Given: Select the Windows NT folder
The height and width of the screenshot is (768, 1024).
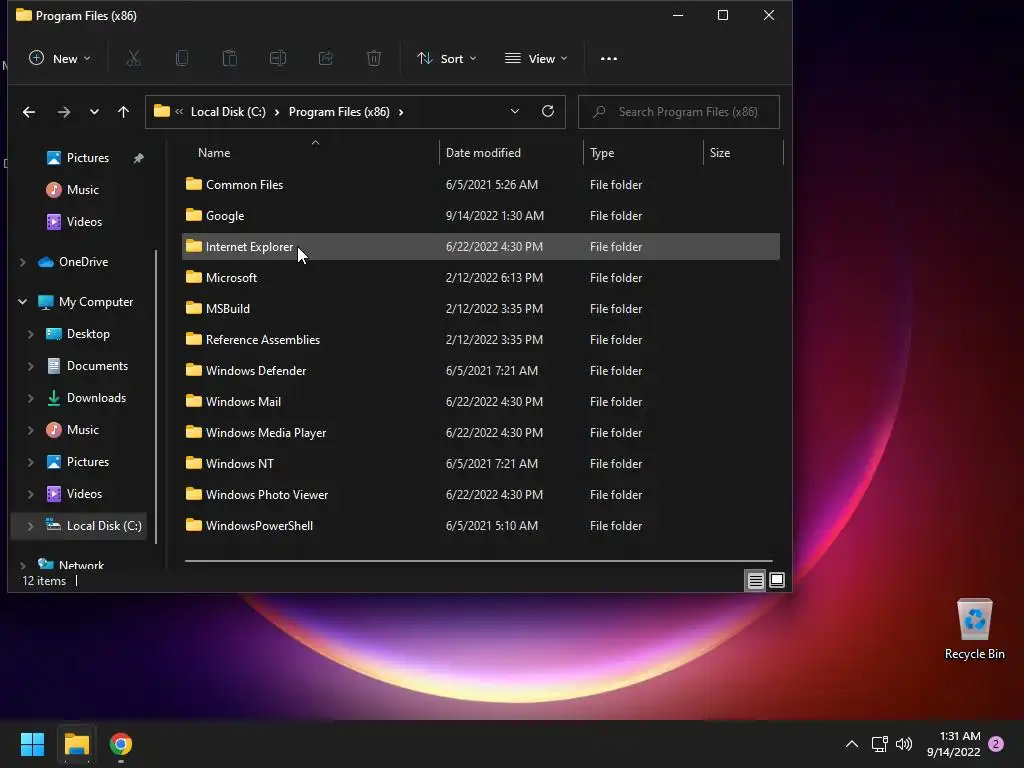Looking at the screenshot, I should (481, 464).
